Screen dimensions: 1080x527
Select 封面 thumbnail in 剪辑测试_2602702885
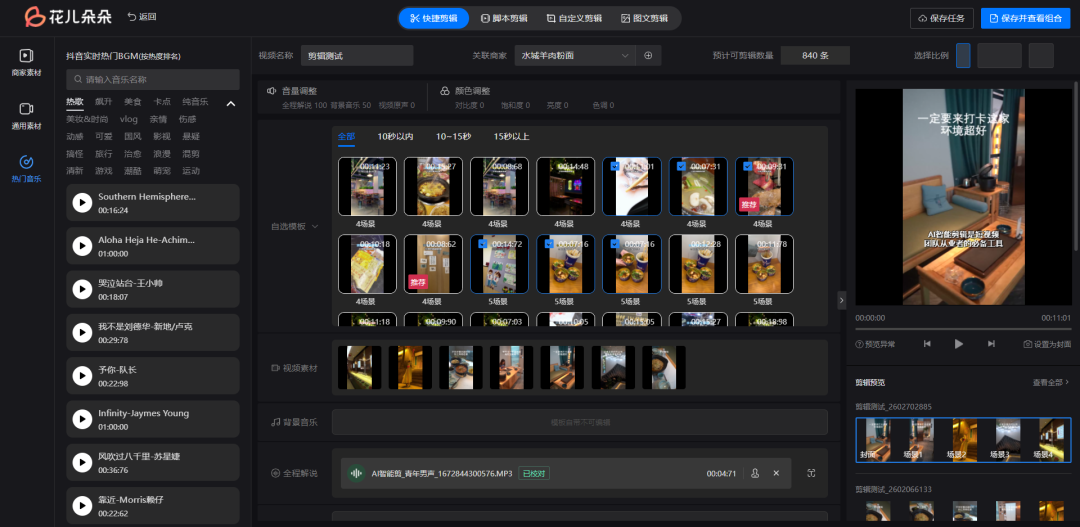click(878, 440)
